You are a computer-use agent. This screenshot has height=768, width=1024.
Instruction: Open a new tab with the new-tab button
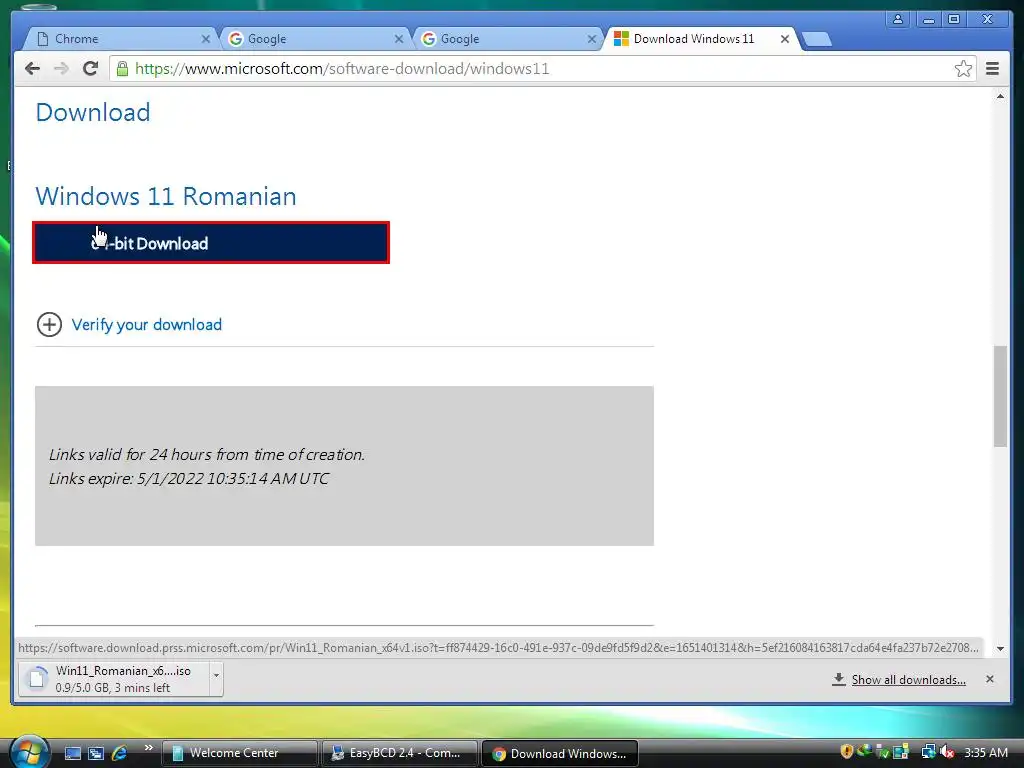(816, 40)
